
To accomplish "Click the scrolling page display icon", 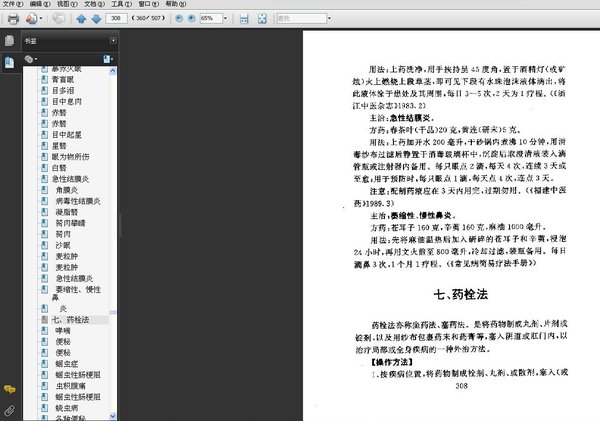I will coord(244,18).
